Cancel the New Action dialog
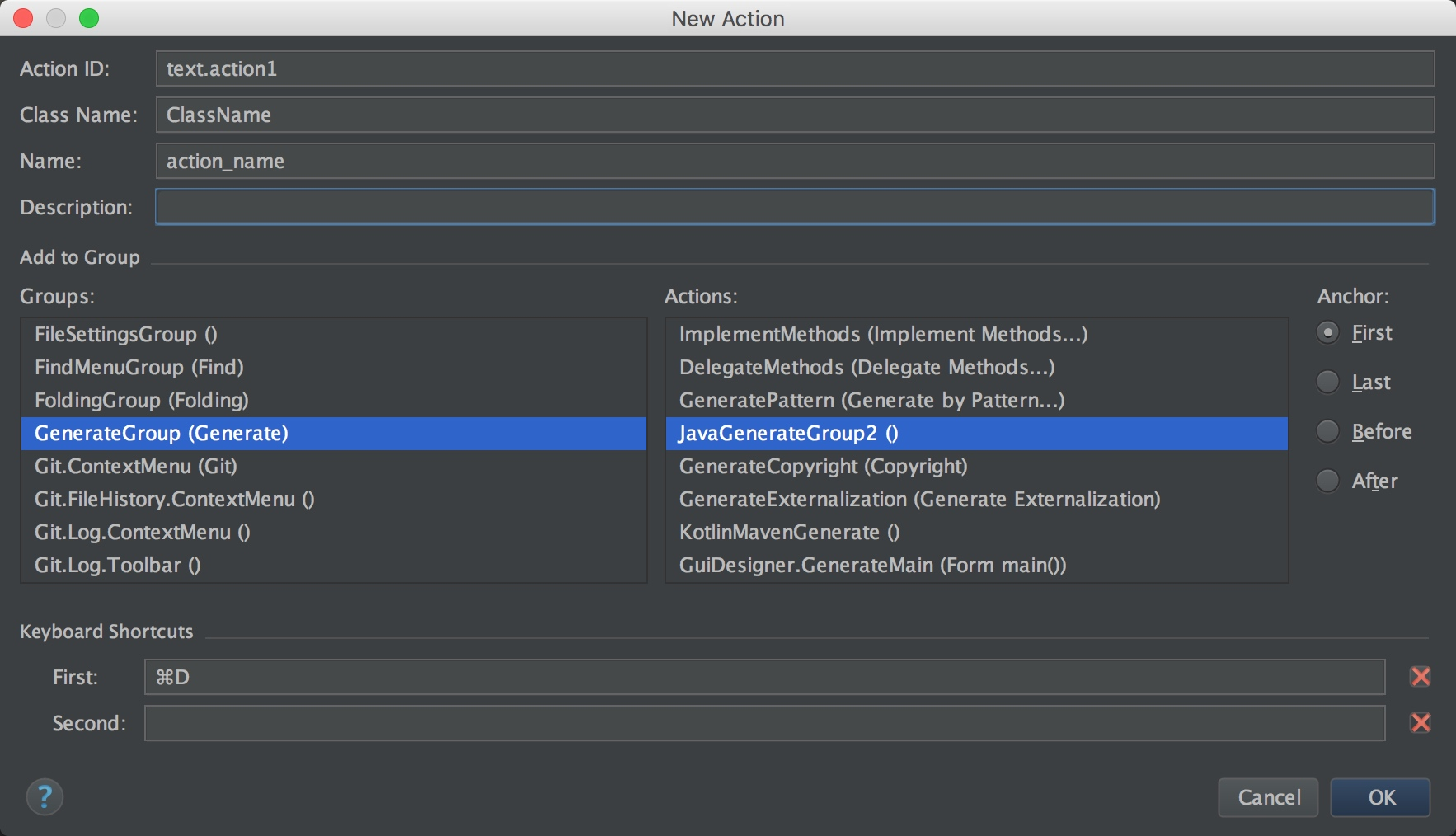Image resolution: width=1456 pixels, height=836 pixels. tap(1268, 797)
